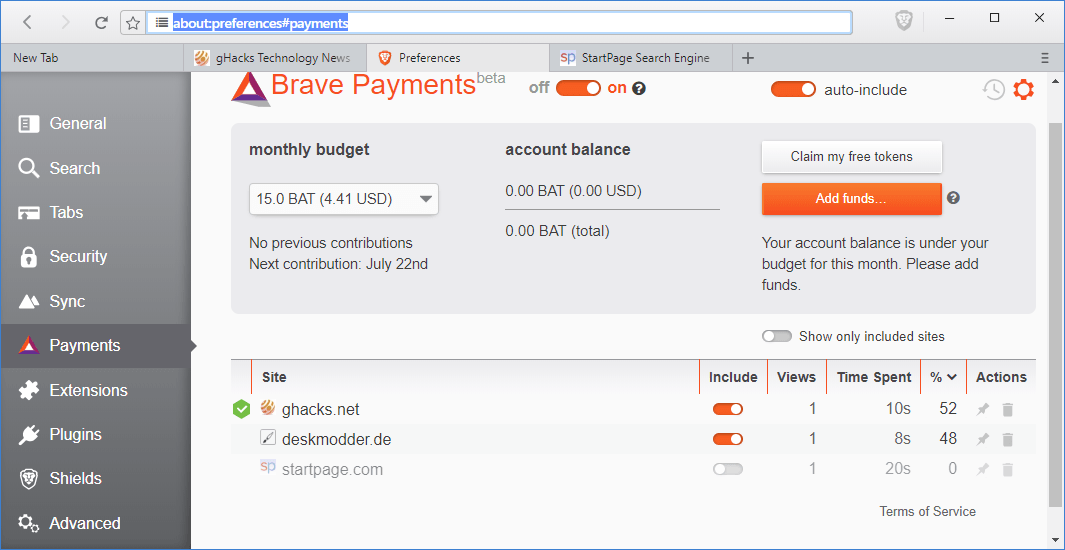This screenshot has height=550, width=1065.
Task: Click the address bar URL field
Action: pos(499,22)
